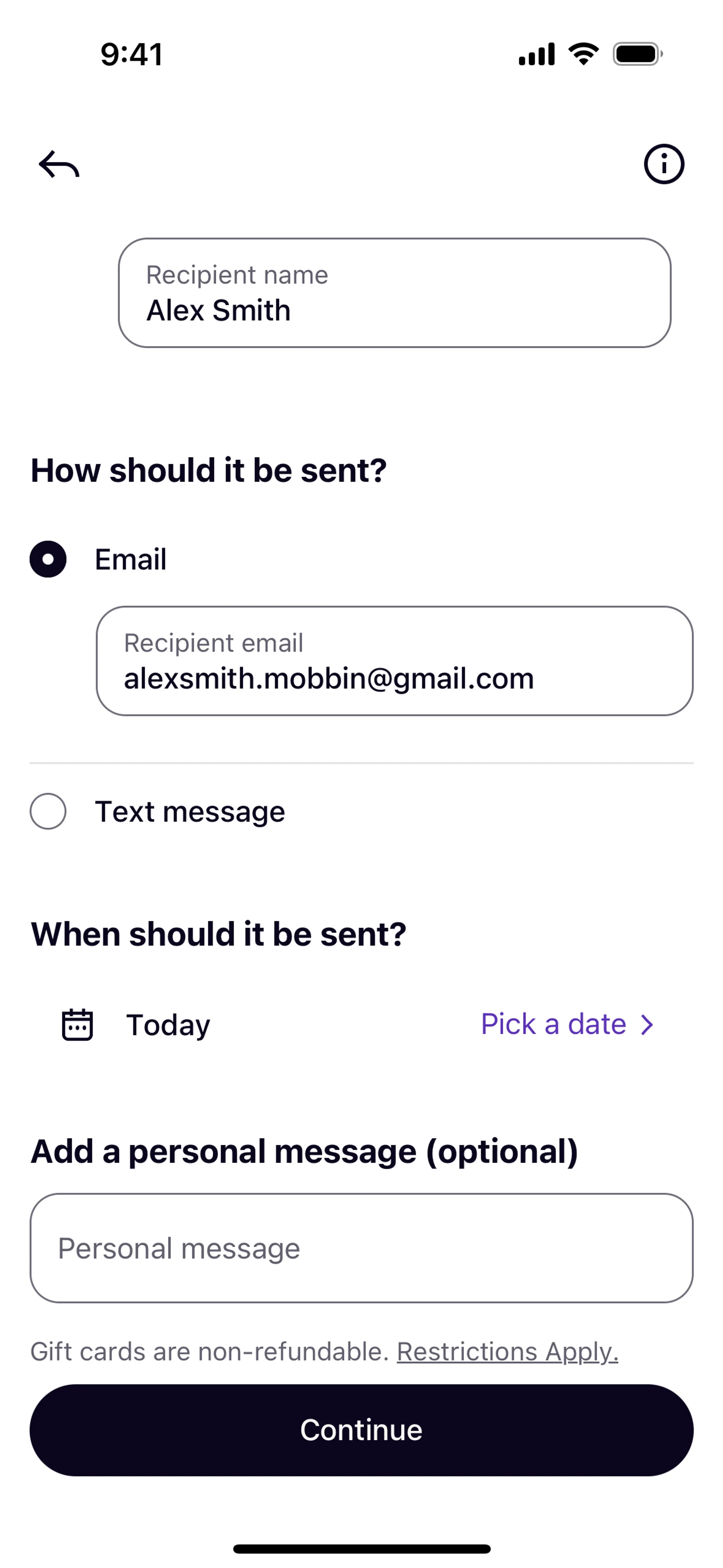Viewport: 723px width, 1568px height.
Task: Edit the Recipient email field
Action: (394, 660)
